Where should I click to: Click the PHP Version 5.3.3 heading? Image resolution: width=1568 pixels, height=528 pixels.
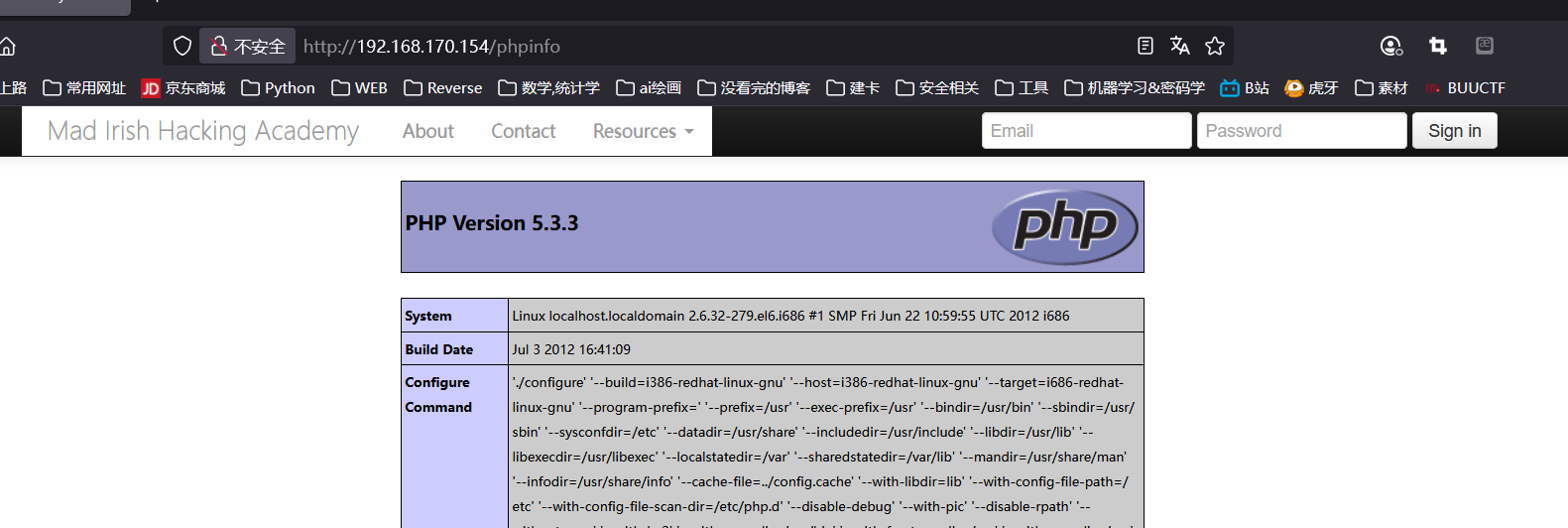[x=492, y=223]
